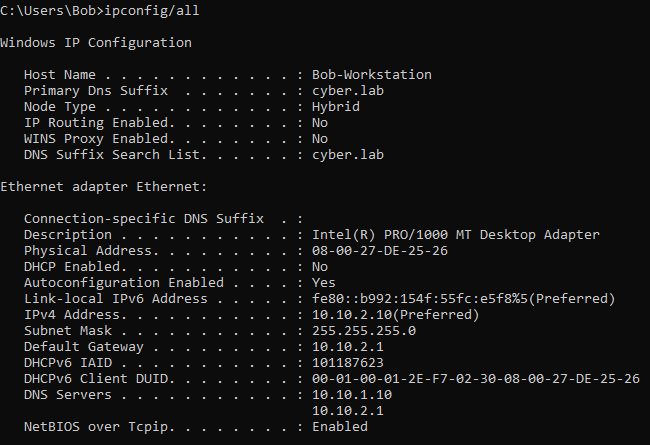This screenshot has width=650, height=445.
Task: Click the Primary Dns Suffix cyber.lab value
Action: (348, 91)
